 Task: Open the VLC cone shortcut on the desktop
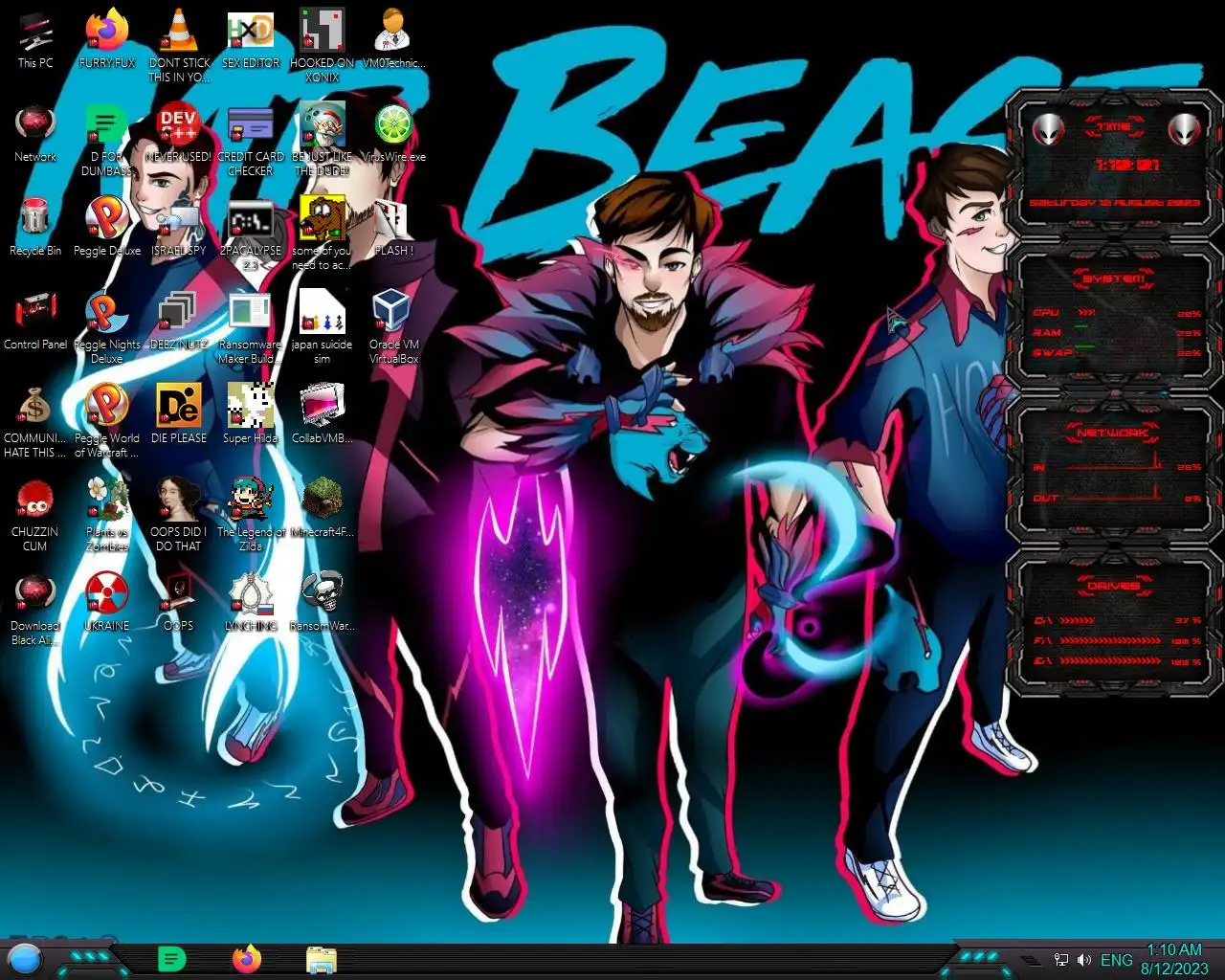(179, 45)
